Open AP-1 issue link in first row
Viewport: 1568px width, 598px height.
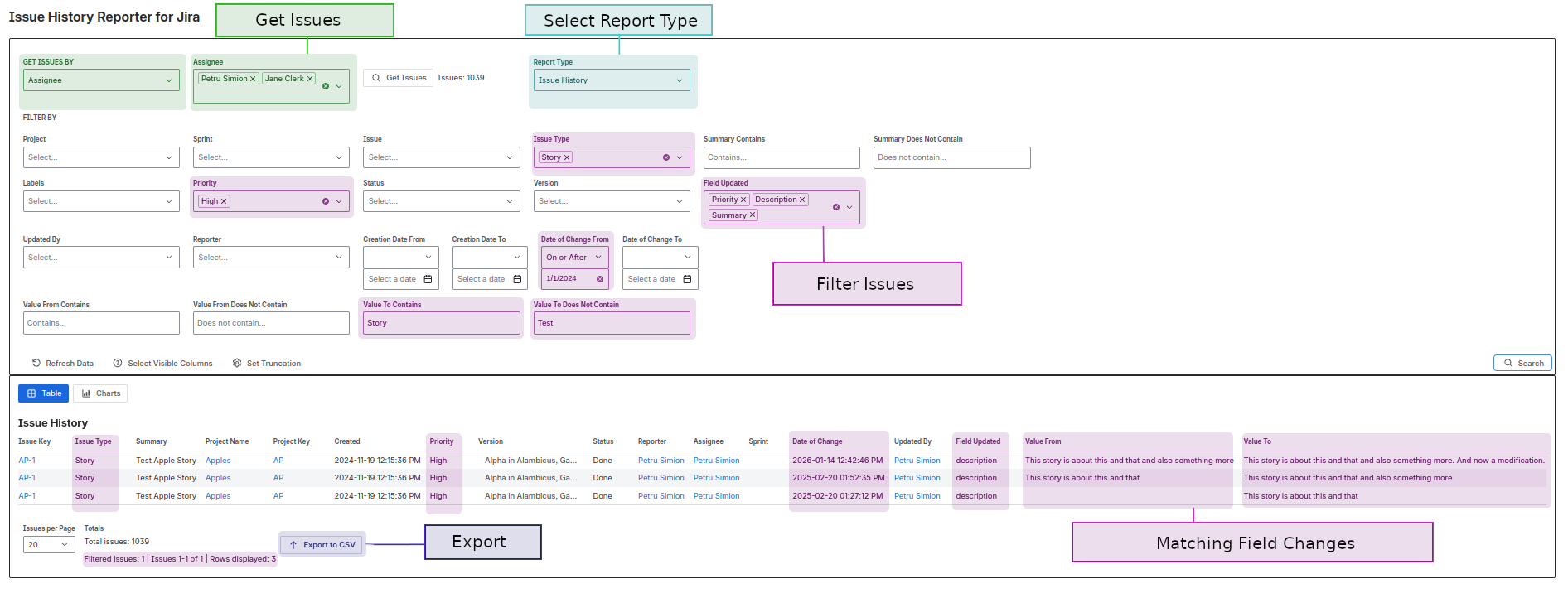[27, 461]
